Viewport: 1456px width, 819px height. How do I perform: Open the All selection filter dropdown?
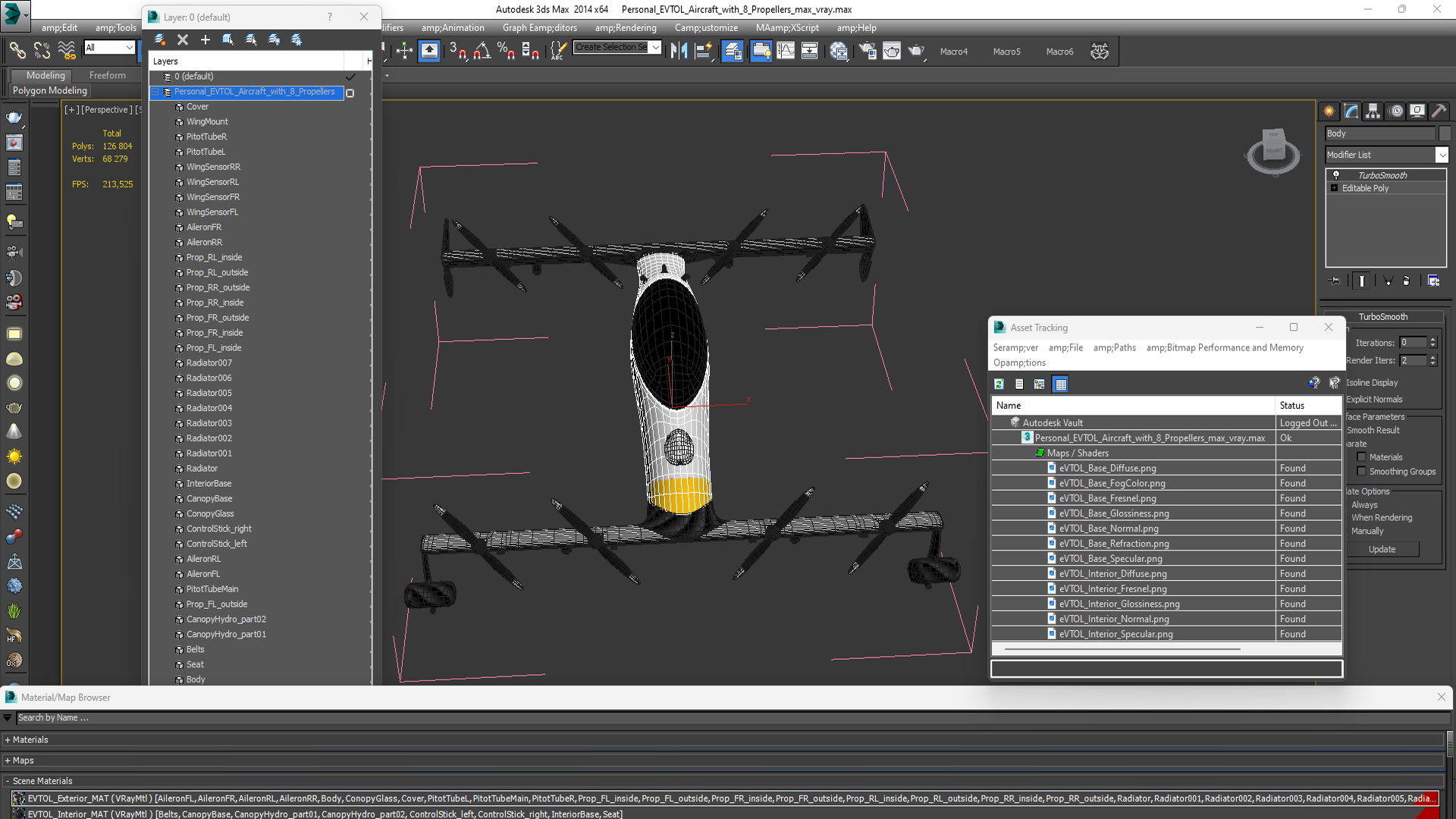point(129,47)
